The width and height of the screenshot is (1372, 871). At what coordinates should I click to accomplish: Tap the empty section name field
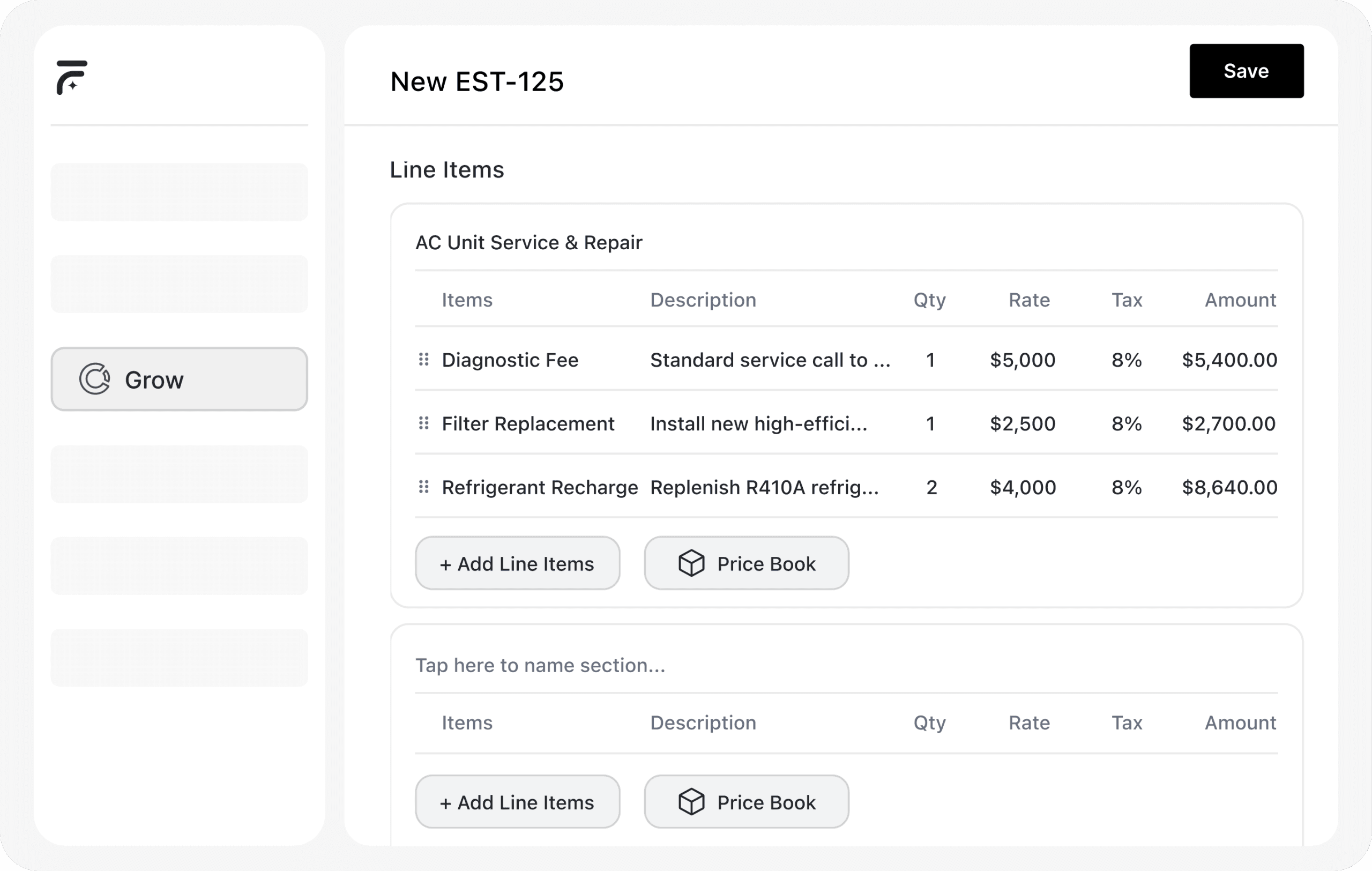[540, 665]
